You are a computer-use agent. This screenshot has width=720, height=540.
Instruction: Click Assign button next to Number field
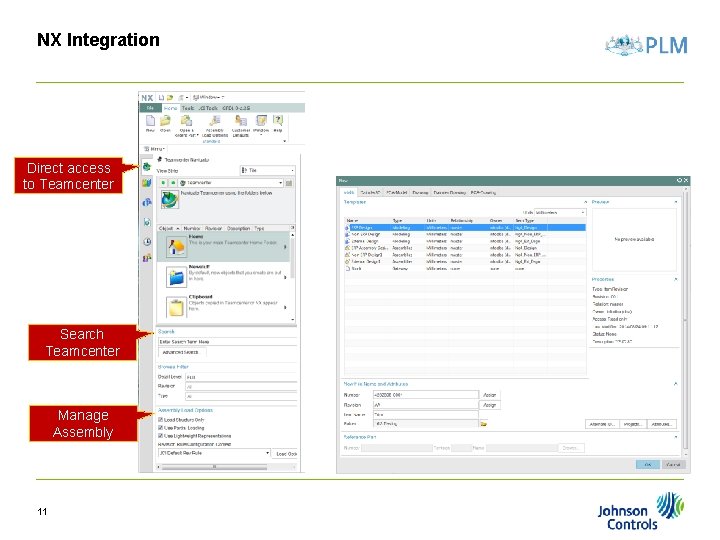point(489,395)
